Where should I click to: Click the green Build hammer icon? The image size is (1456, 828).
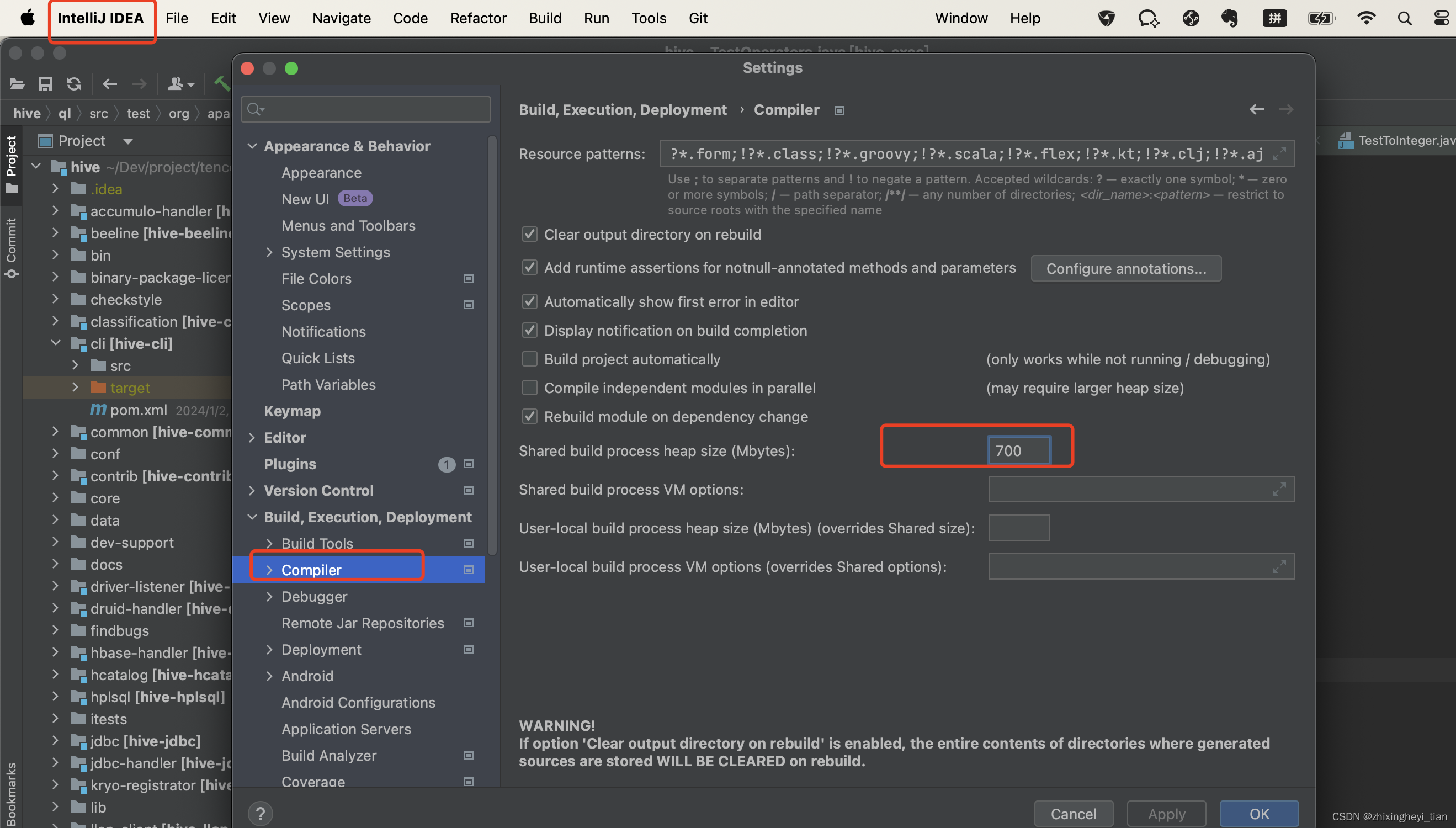click(222, 84)
